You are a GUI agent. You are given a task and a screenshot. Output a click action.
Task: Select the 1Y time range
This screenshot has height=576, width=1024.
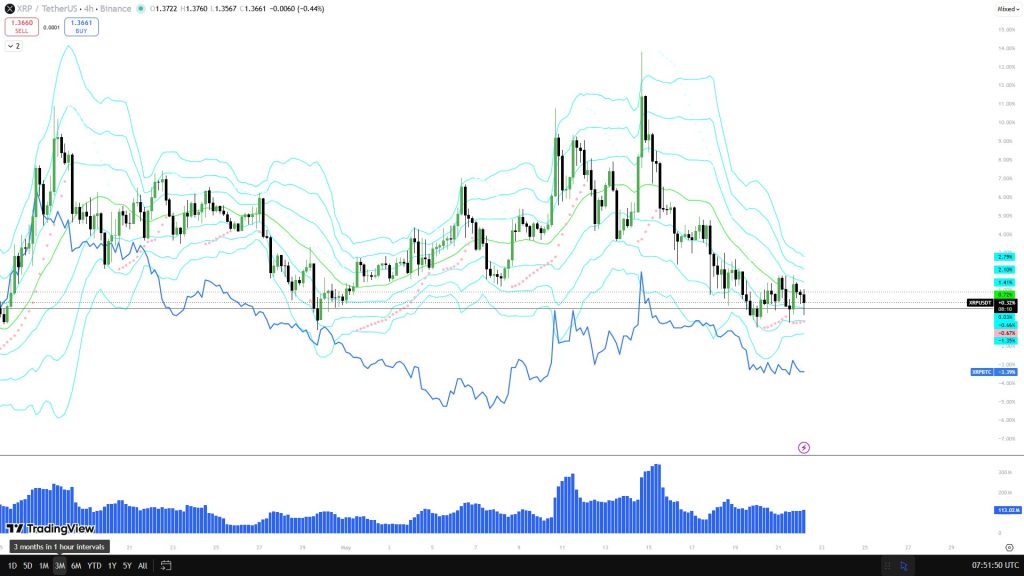[x=112, y=566]
